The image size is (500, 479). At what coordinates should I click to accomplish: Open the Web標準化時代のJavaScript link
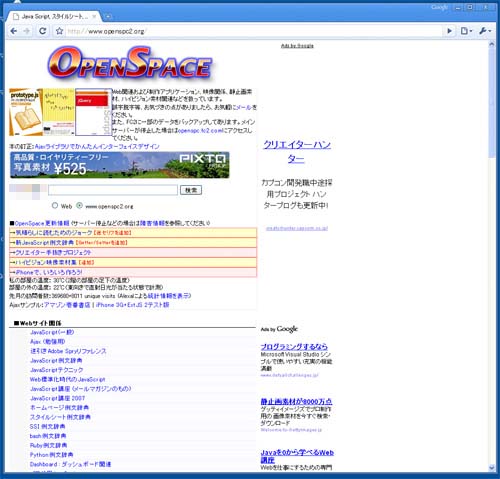point(67,379)
